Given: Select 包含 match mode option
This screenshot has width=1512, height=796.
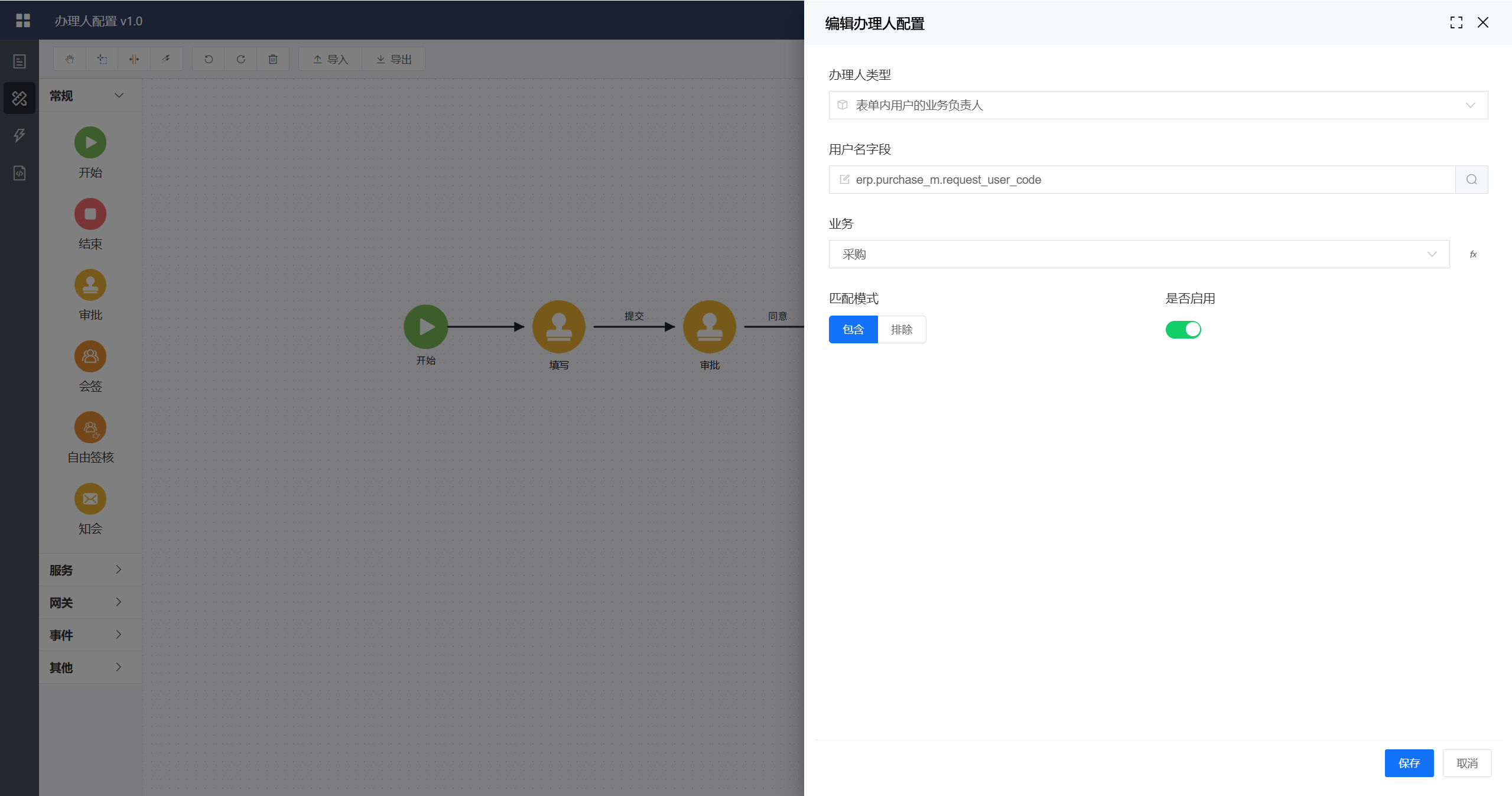Looking at the screenshot, I should point(853,329).
